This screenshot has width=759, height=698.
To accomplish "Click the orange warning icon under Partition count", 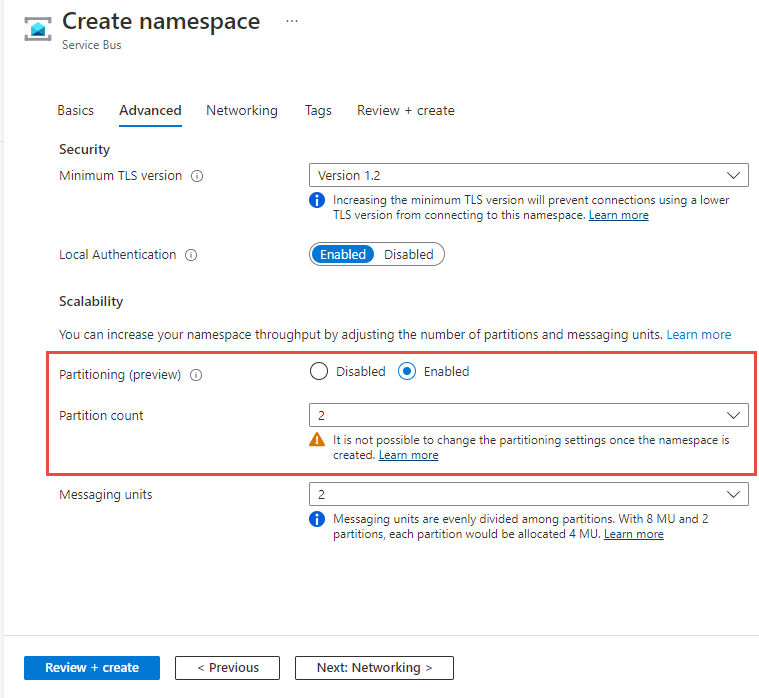I will click(x=317, y=439).
